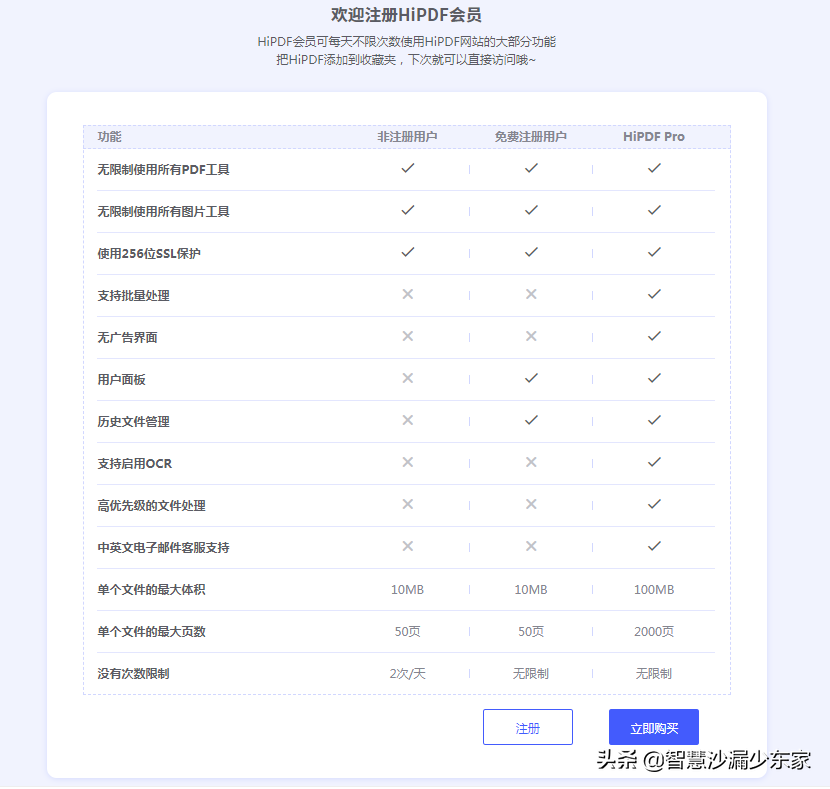Click the X mark for 无广告界面 under 非注册用户
Image resolution: width=830 pixels, height=789 pixels.
pyautogui.click(x=408, y=336)
